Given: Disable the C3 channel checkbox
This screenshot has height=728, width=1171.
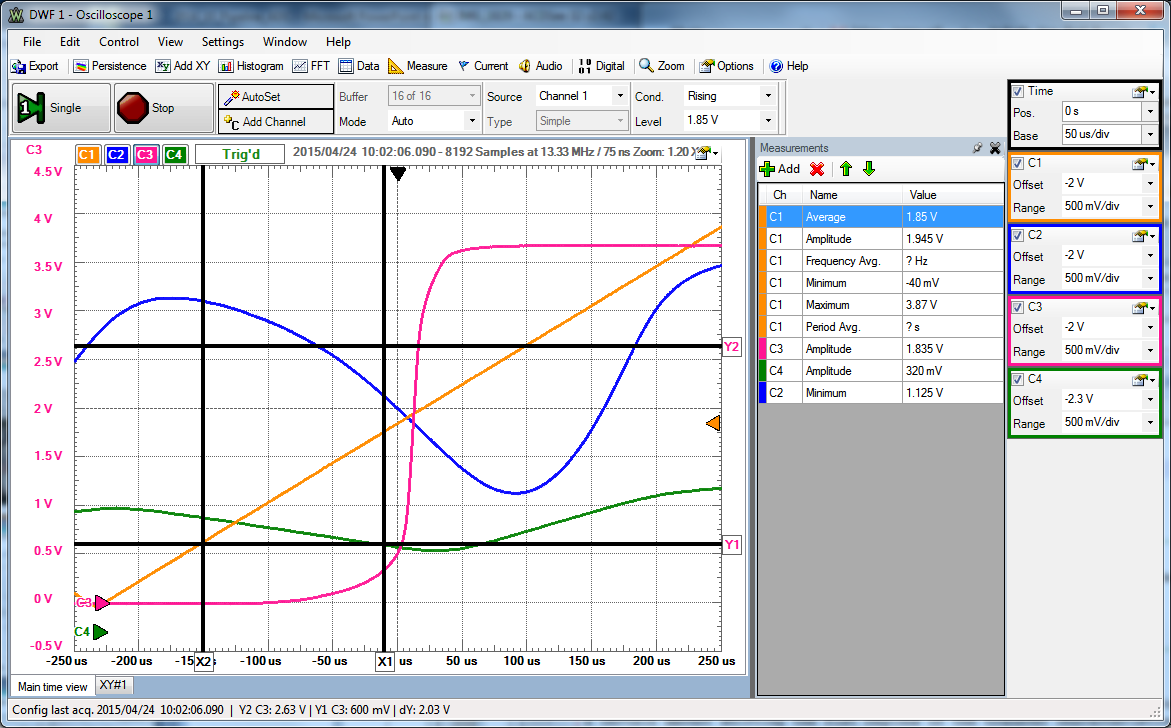Looking at the screenshot, I should (x=1018, y=307).
